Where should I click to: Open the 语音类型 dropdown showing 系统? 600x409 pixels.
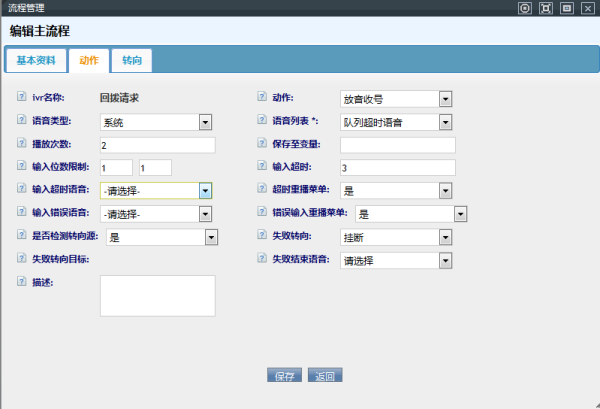click(x=156, y=122)
